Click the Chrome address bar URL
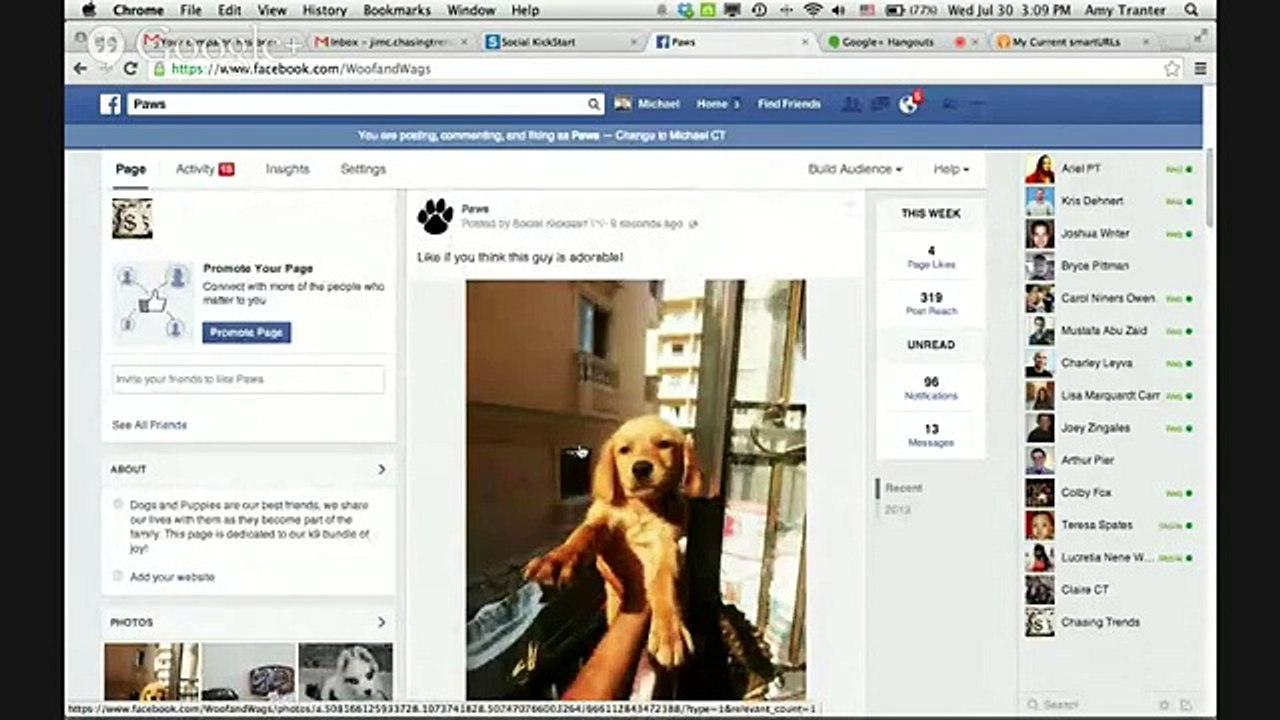 pos(301,69)
